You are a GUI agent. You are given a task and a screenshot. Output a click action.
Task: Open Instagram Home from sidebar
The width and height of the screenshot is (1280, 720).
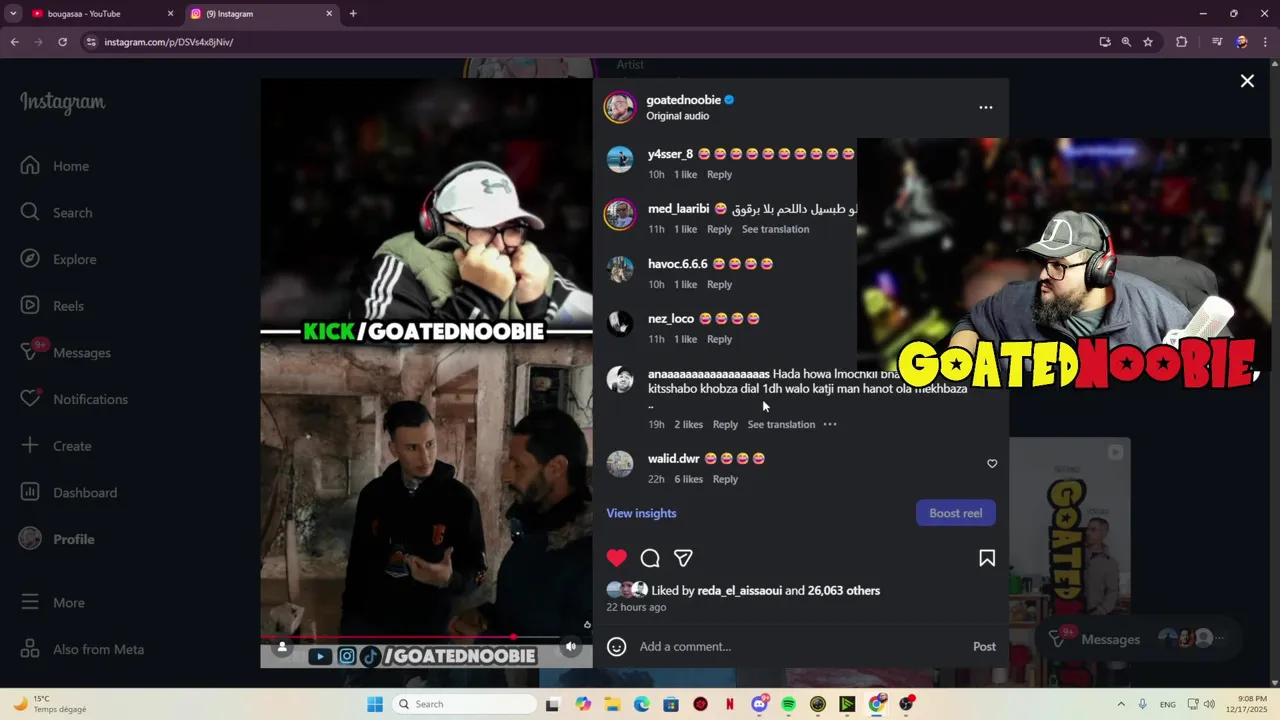pos(56,166)
